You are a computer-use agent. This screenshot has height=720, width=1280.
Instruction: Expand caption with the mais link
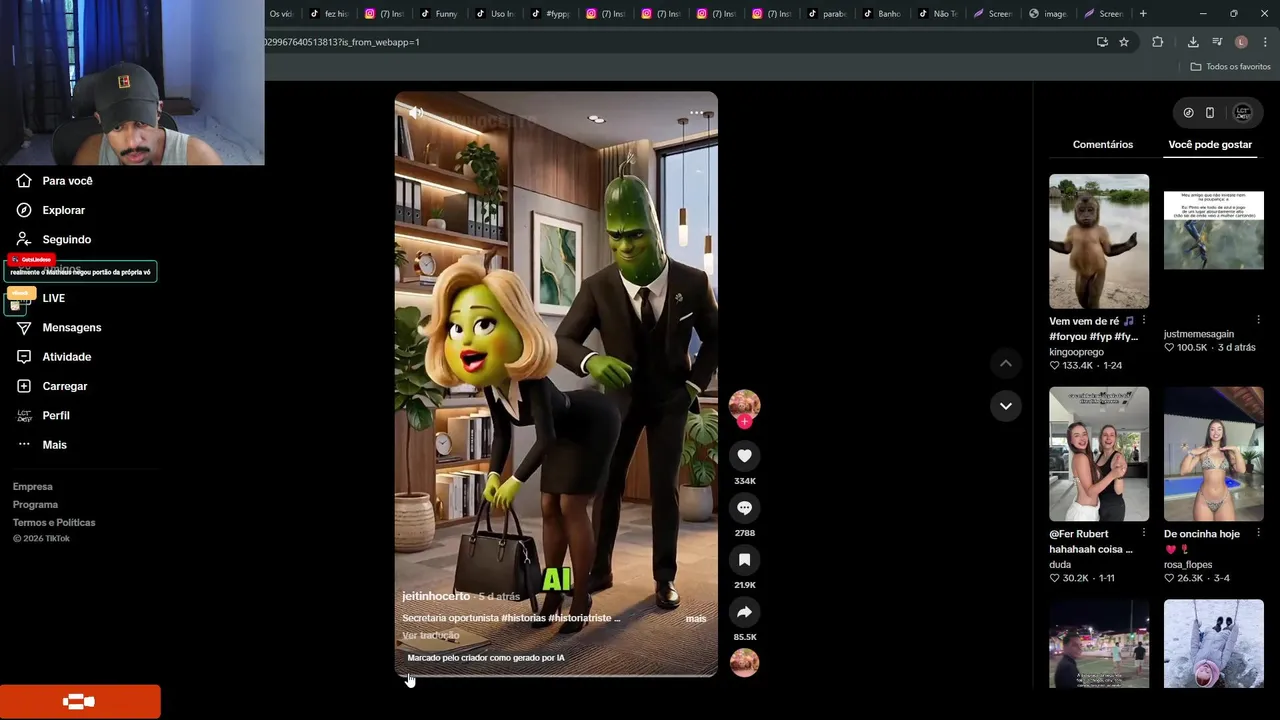(696, 619)
